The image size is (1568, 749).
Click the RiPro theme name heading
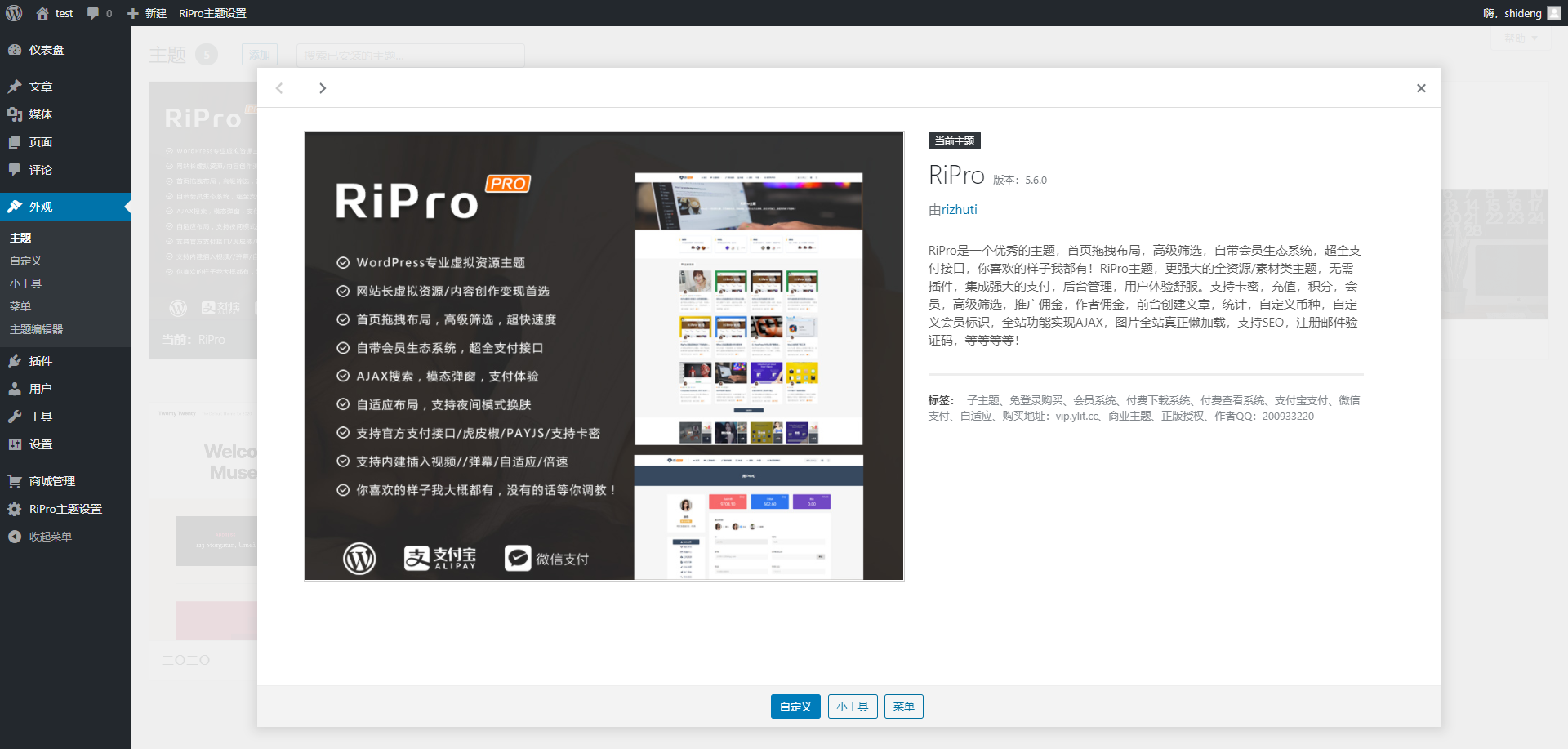click(x=956, y=176)
